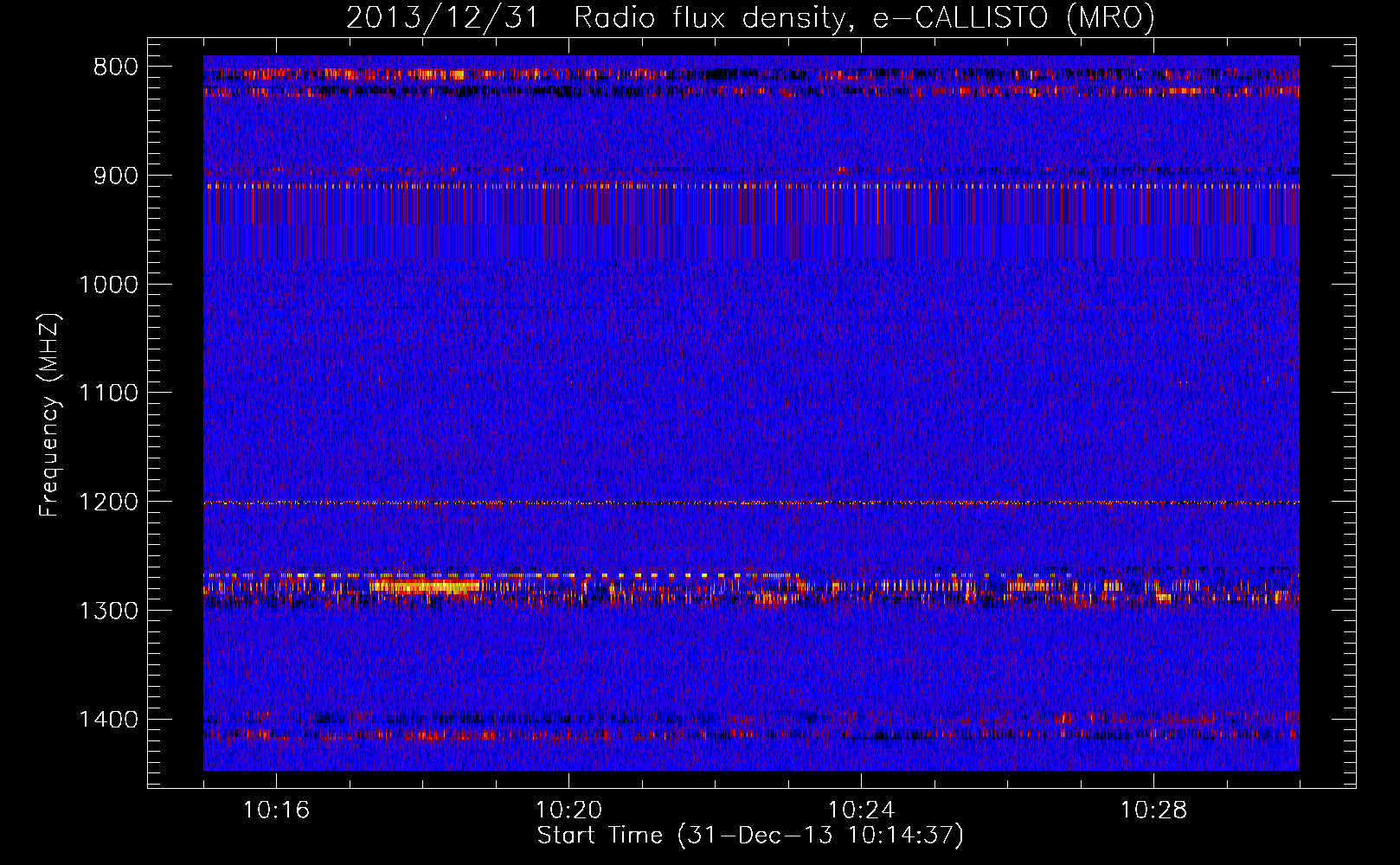Click the 'Start Time (31-Dec-13 10:14:37)' label
This screenshot has height=865, width=1400.
click(x=750, y=836)
